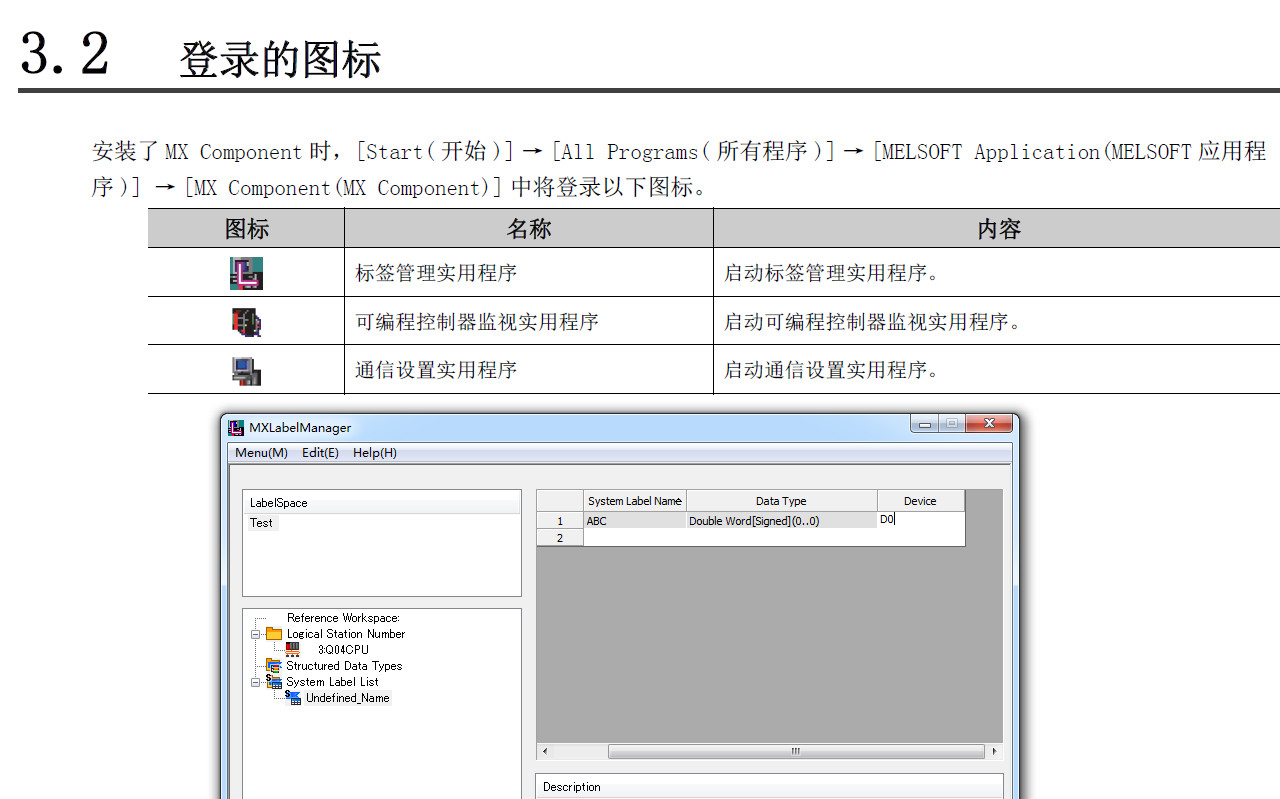Click the Device cell containing D0
1280x799 pixels.
tap(920, 520)
